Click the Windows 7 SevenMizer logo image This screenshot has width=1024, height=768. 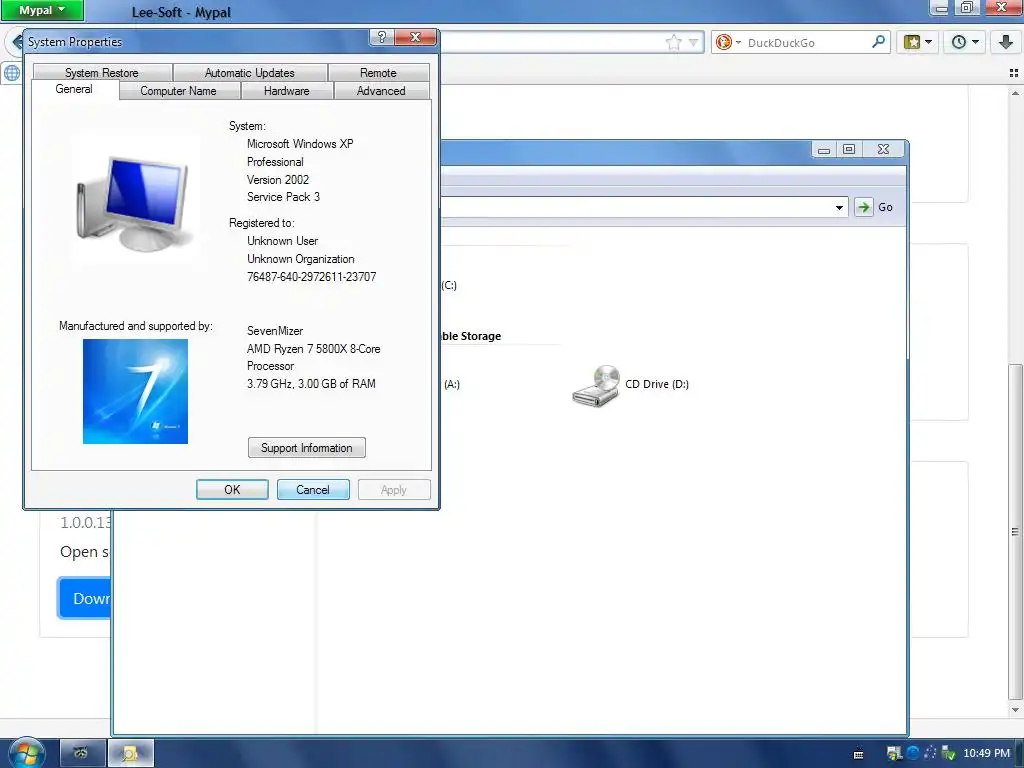pyautogui.click(x=135, y=391)
